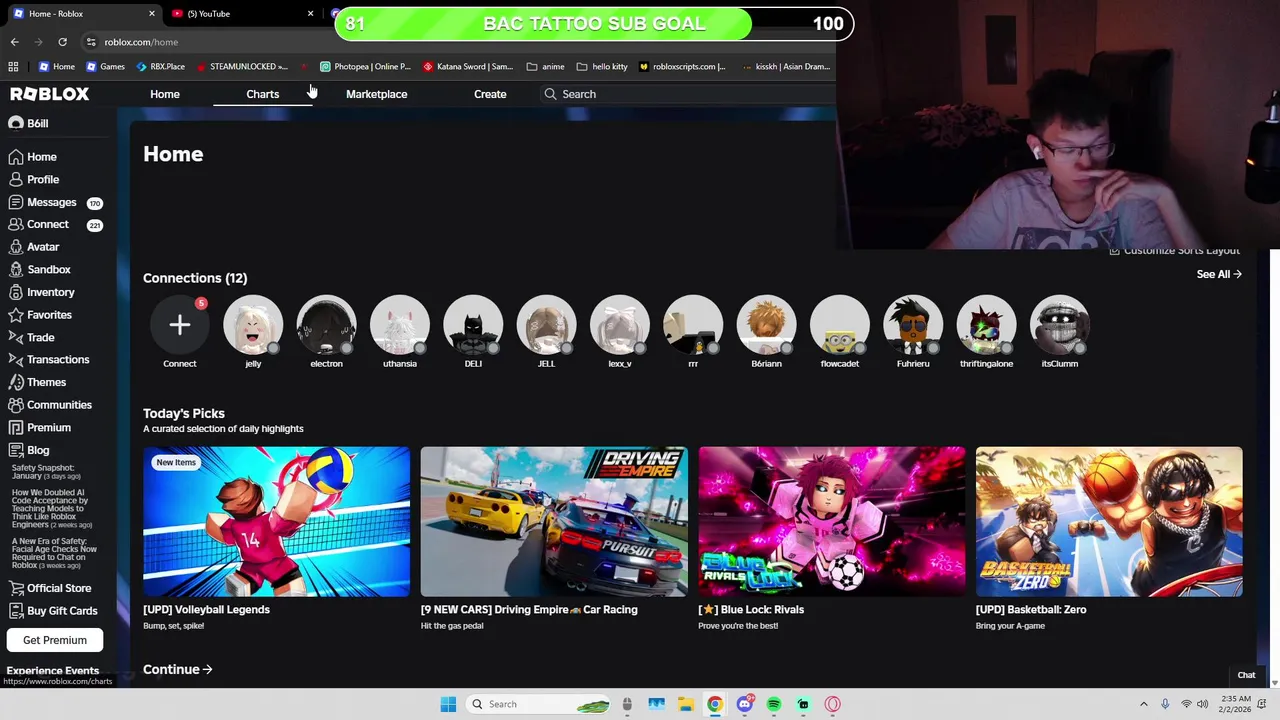Image resolution: width=1280 pixels, height=720 pixels.
Task: Open DELI's Batman avatar in Connections
Action: 473,325
